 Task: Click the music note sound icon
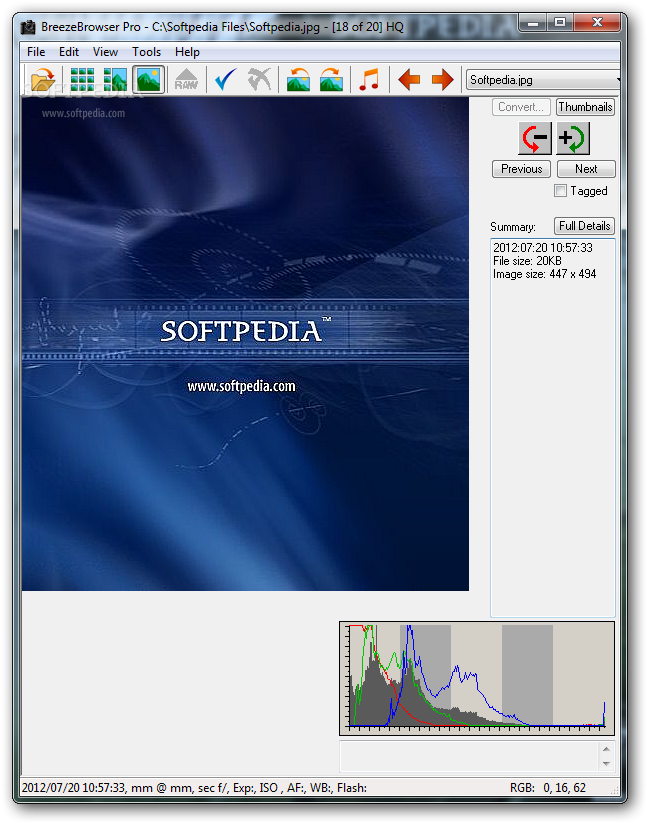369,80
